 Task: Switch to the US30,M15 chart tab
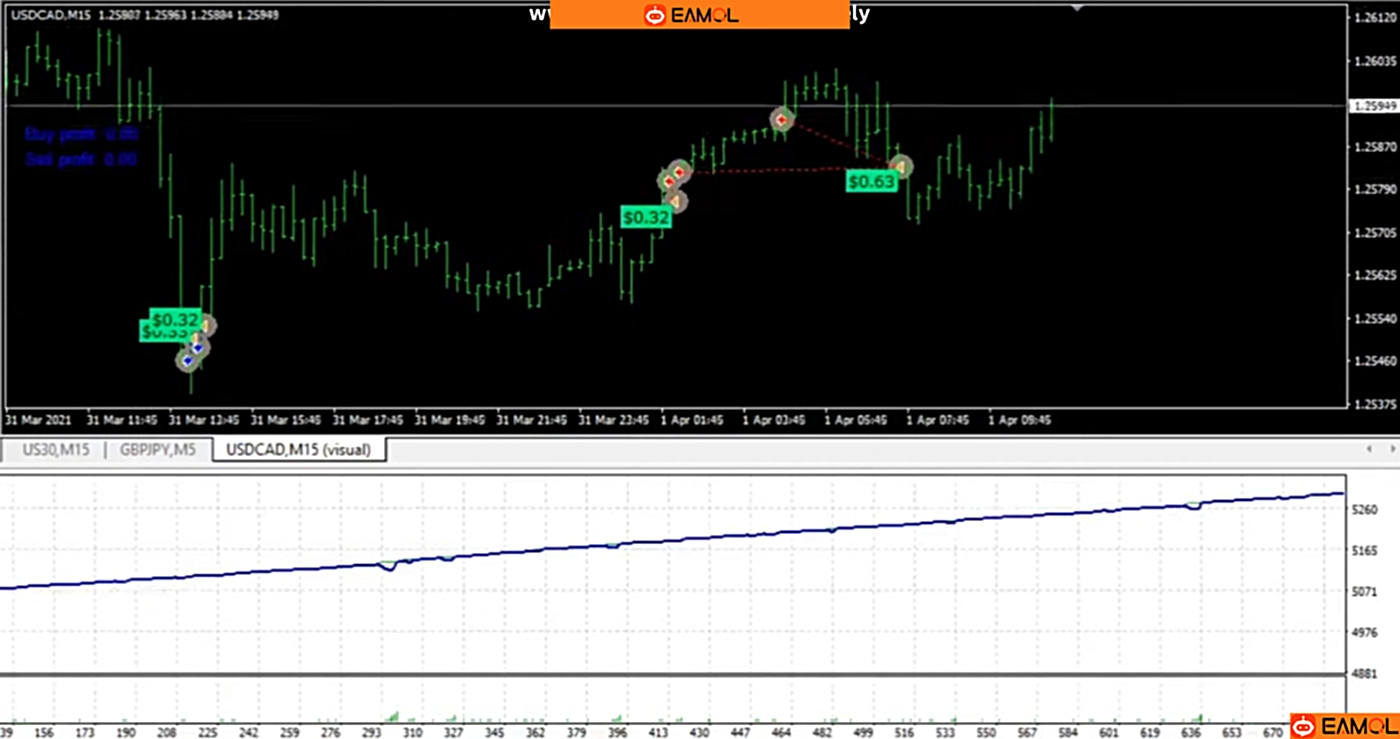pyautogui.click(x=56, y=450)
